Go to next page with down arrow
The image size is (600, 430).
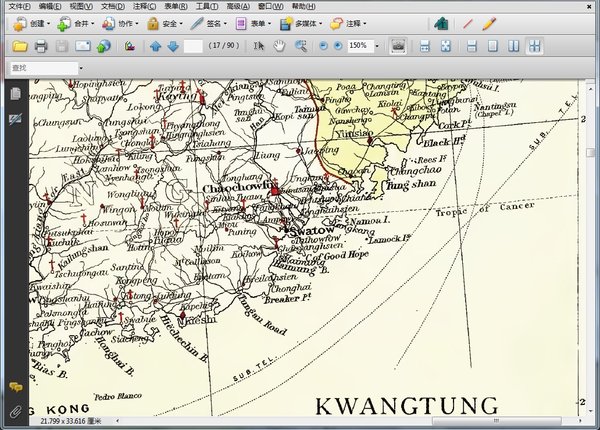pos(173,46)
